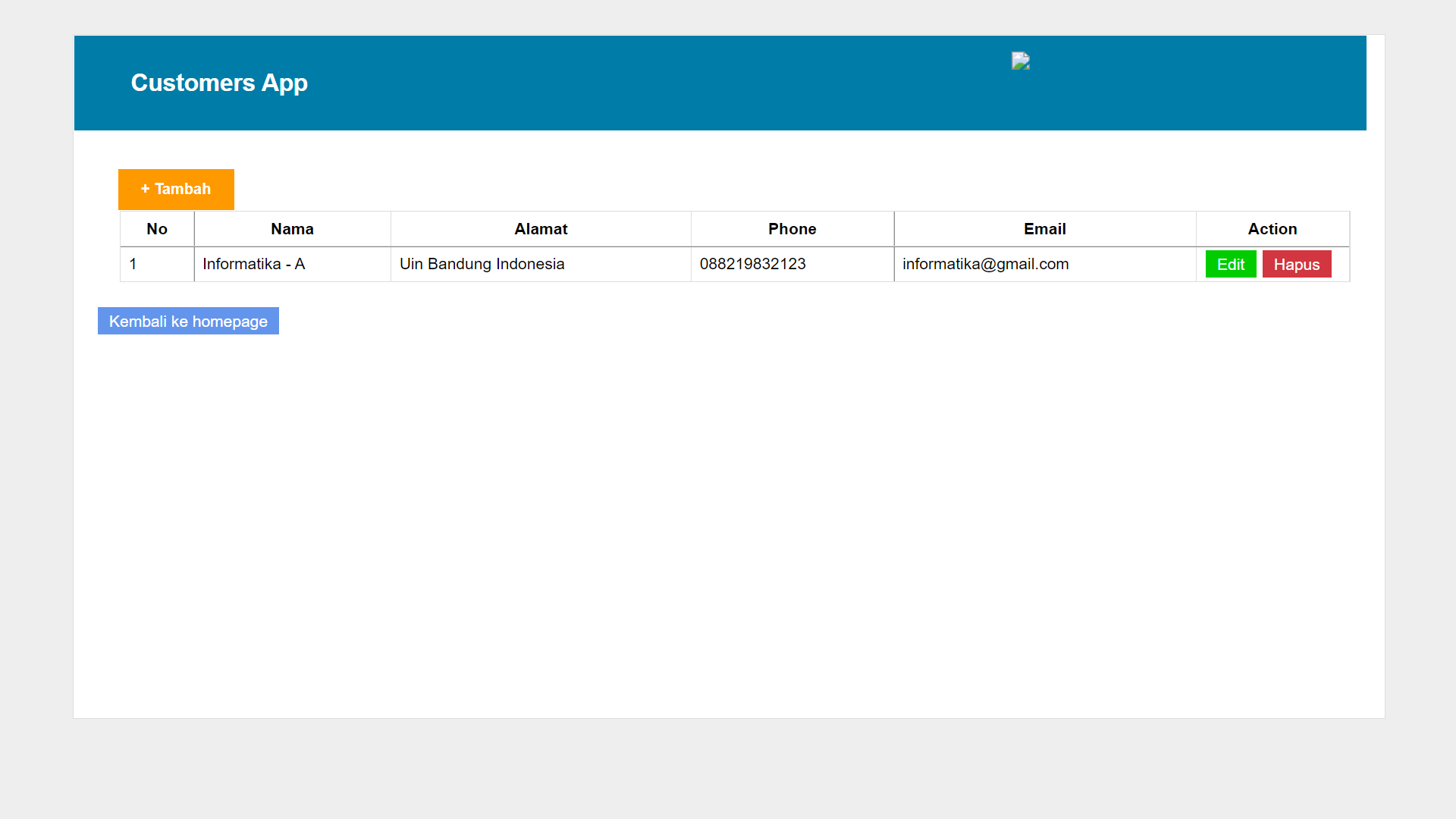Click the row number 1 cell

coord(133,264)
